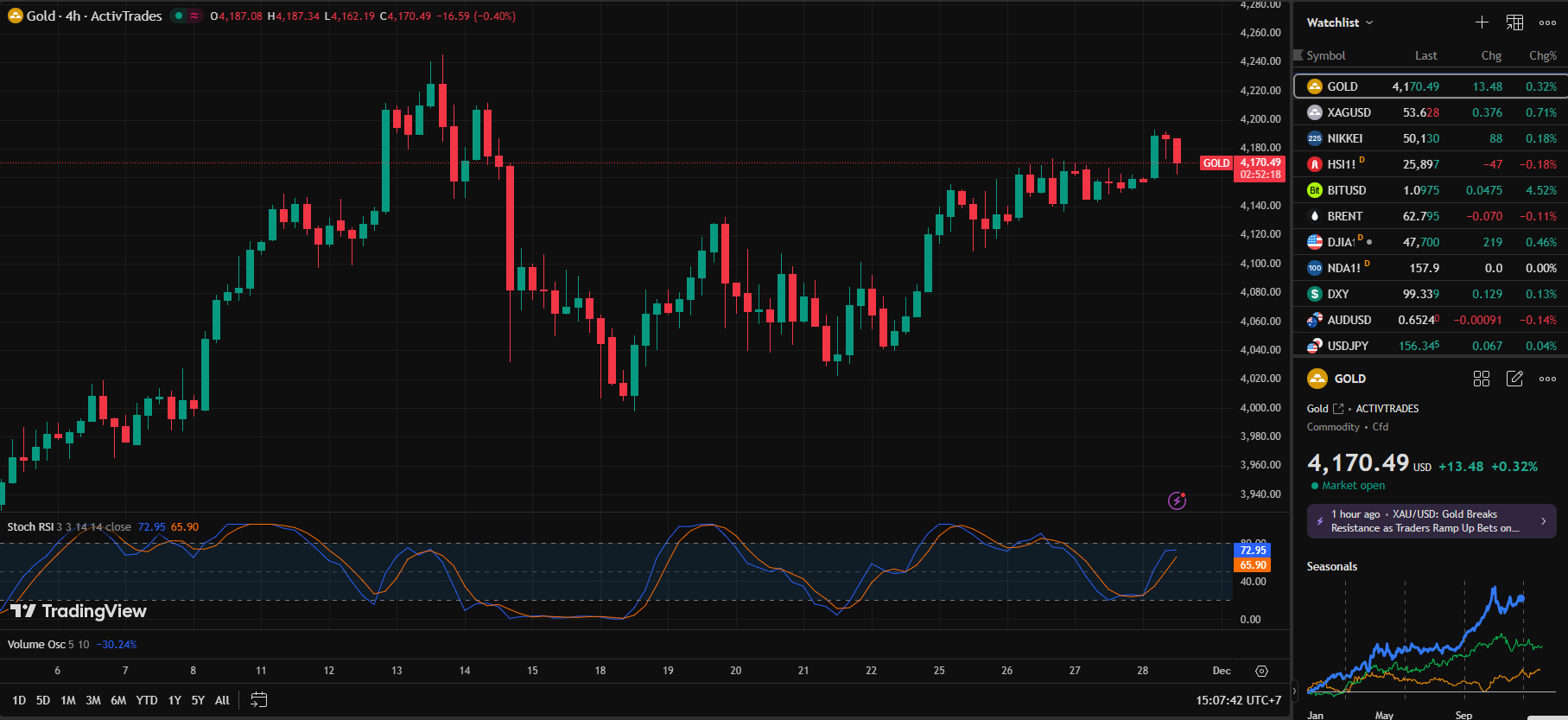Open the watchlist three-dots options menu
This screenshot has width=1568, height=720.
(x=1547, y=22)
